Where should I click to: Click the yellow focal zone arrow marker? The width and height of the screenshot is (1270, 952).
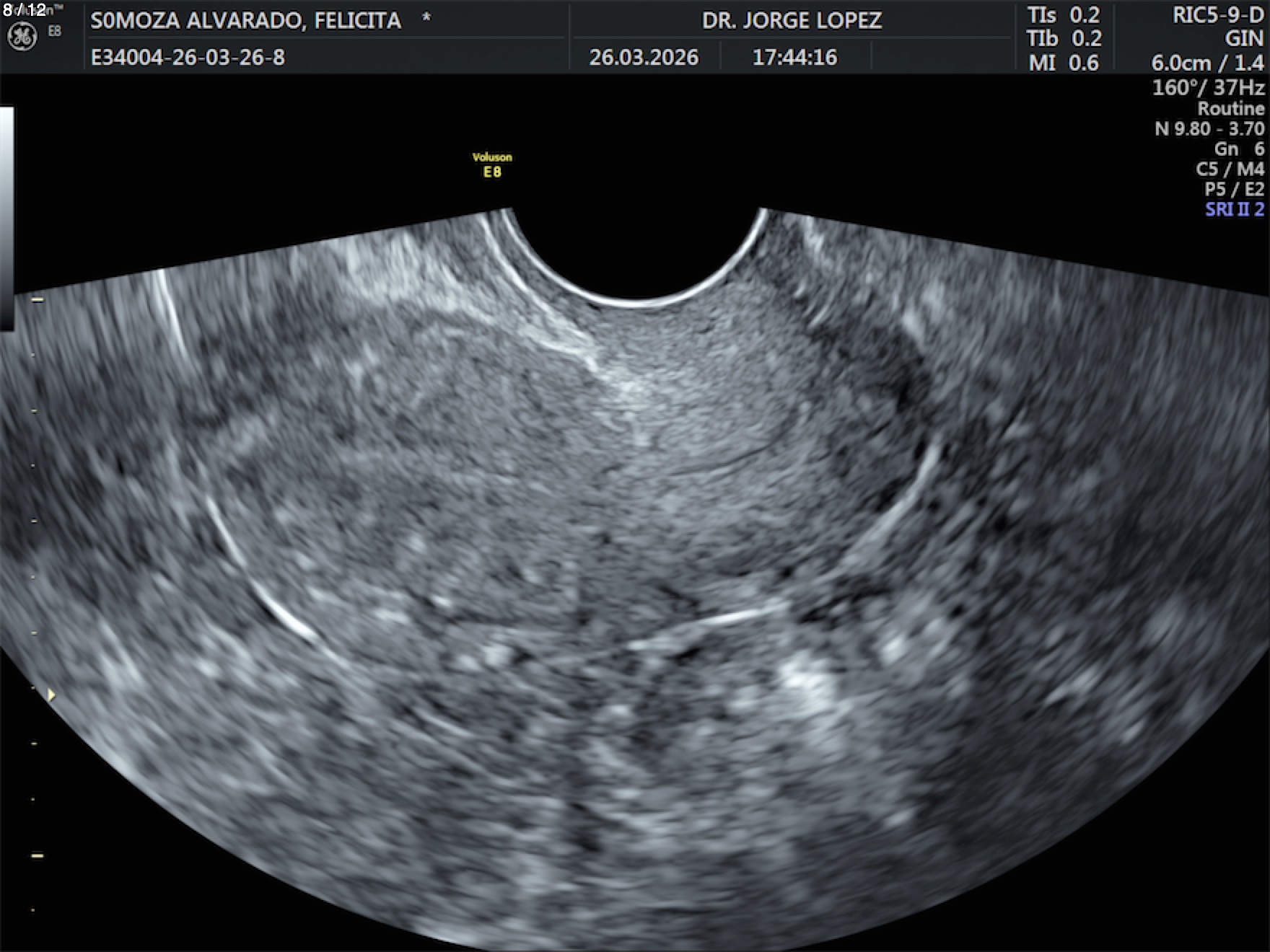tap(51, 695)
